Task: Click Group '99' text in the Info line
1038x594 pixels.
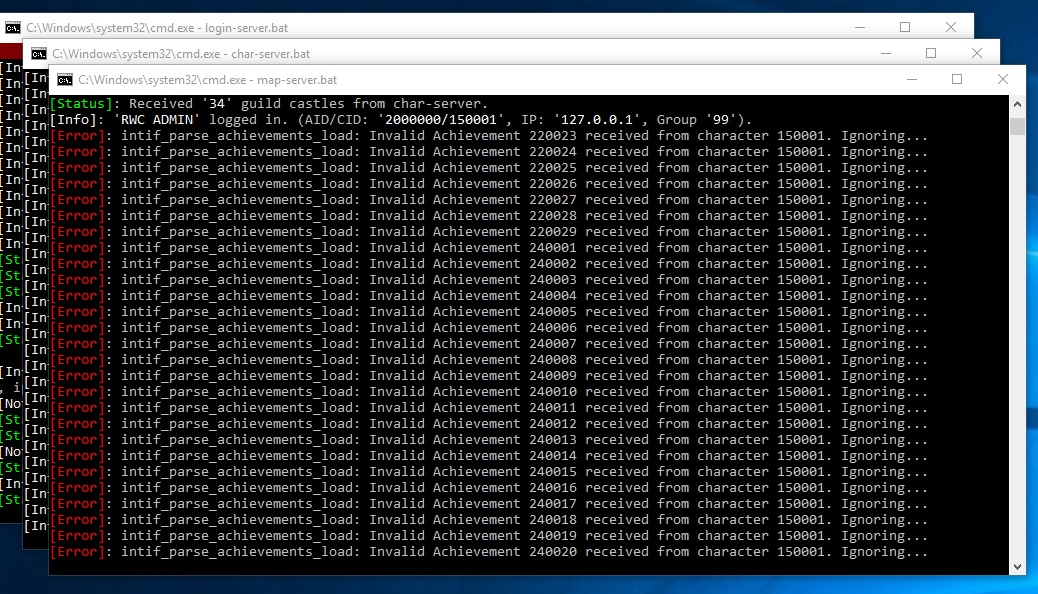Action: coord(697,120)
